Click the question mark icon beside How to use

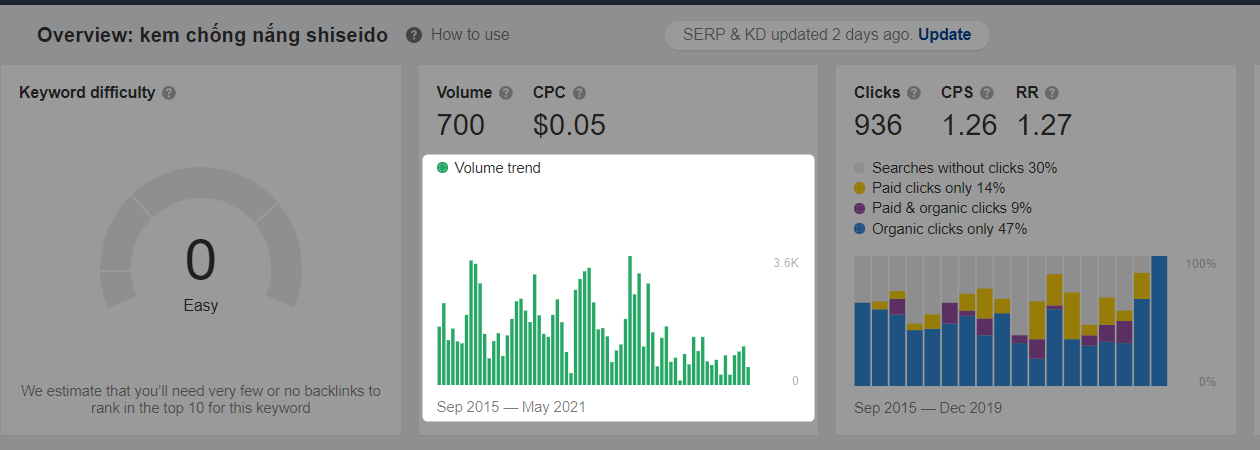414,35
